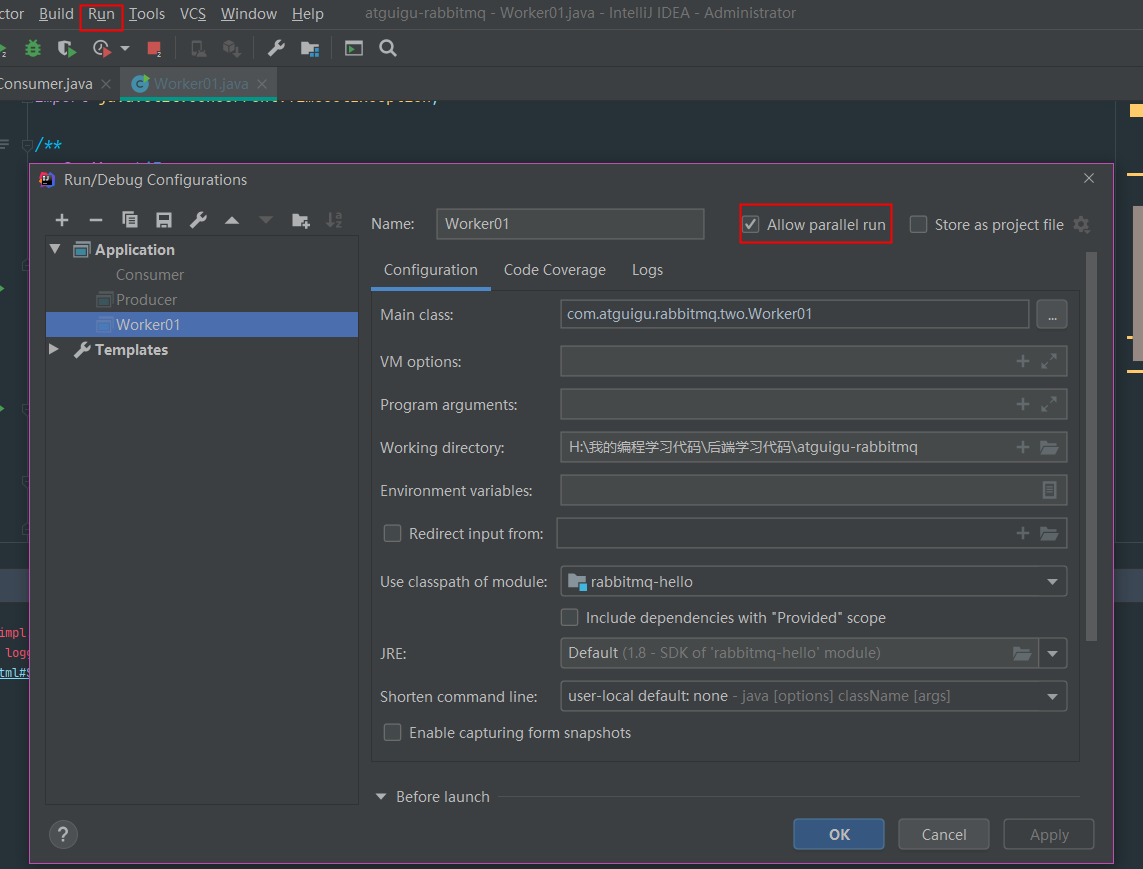Stop the running process with red square icon
This screenshot has height=869, width=1143.
(154, 49)
